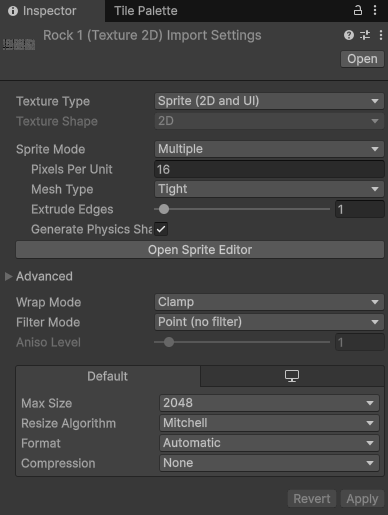Open the Mesh Type dropdown
This screenshot has height=515, width=388.
coord(269,189)
